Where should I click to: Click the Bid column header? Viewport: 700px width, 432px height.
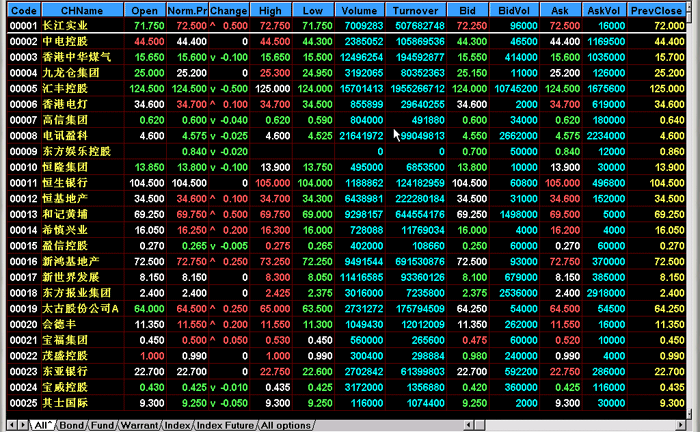pos(467,10)
